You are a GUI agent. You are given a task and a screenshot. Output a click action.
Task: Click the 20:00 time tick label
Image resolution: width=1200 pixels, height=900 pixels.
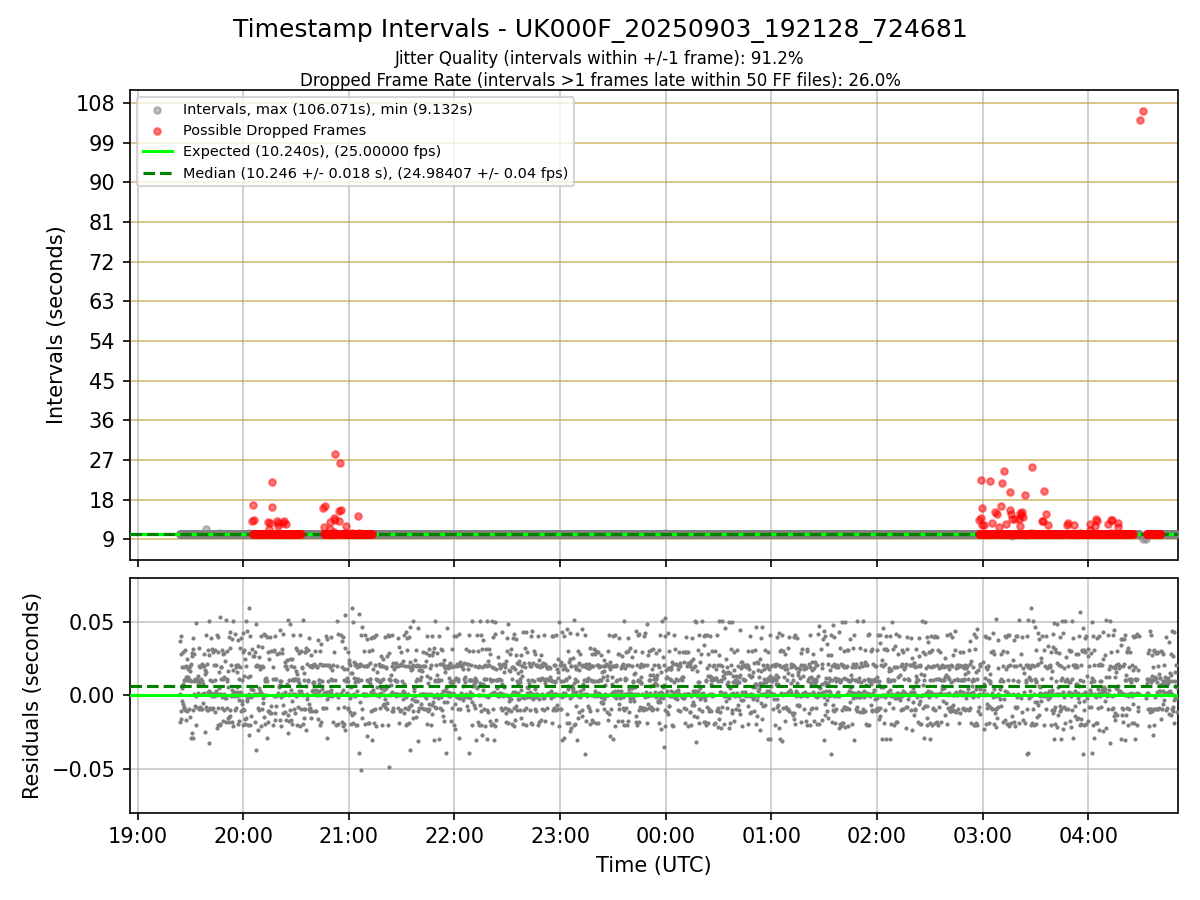coord(243,834)
